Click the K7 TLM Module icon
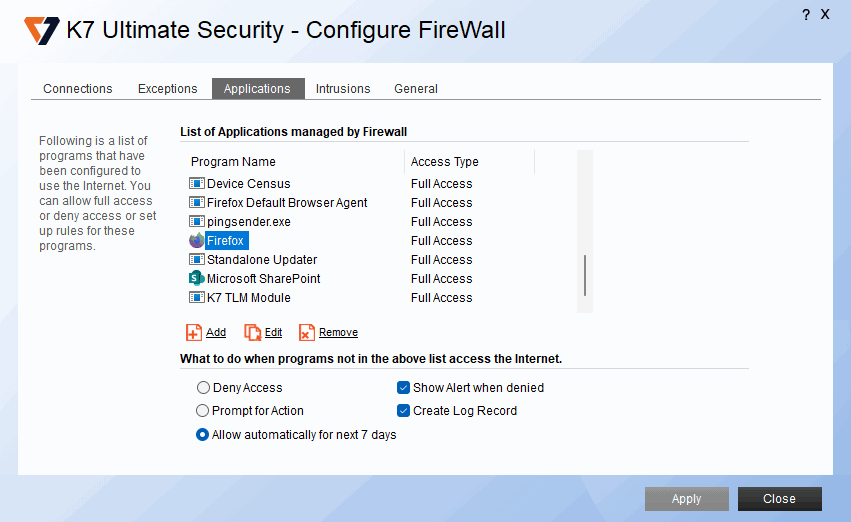Image resolution: width=851 pixels, height=522 pixels. [196, 298]
